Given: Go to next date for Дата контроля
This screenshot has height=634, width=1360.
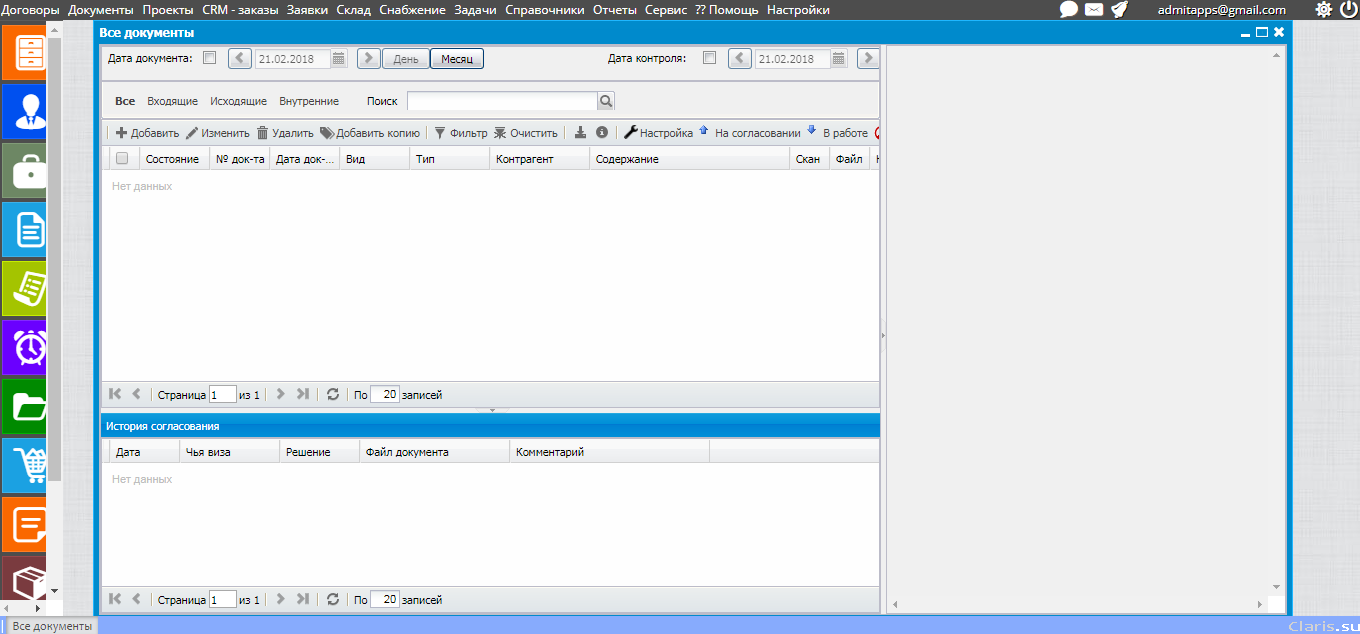Looking at the screenshot, I should pos(869,58).
